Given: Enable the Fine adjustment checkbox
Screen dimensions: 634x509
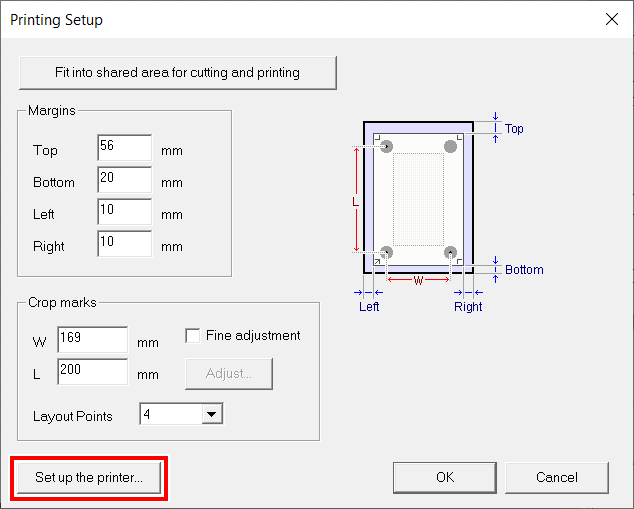Looking at the screenshot, I should tap(193, 336).
